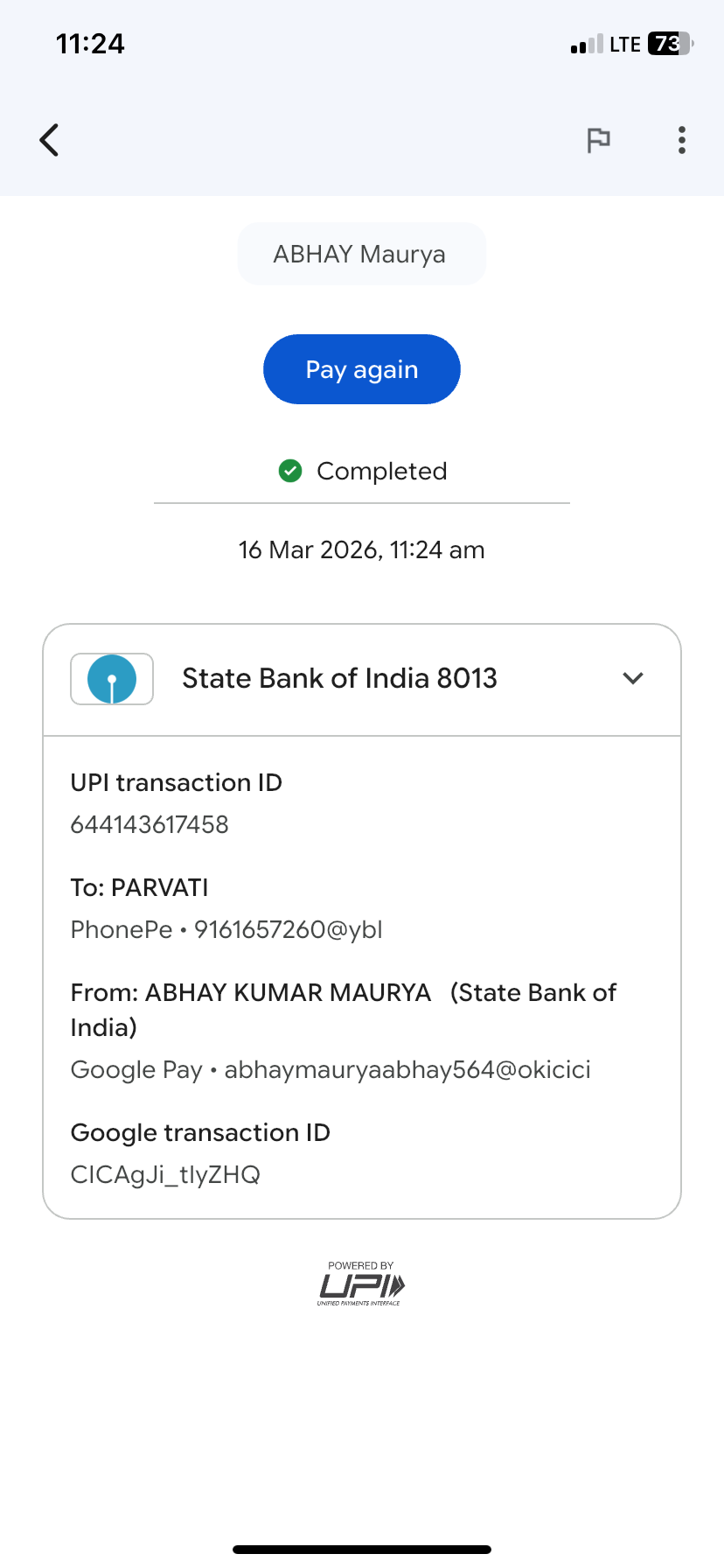Tap the Google transaction ID CICAgJi_tlyZHQ
Viewport: 724px width, 1568px height.
pyautogui.click(x=165, y=1174)
